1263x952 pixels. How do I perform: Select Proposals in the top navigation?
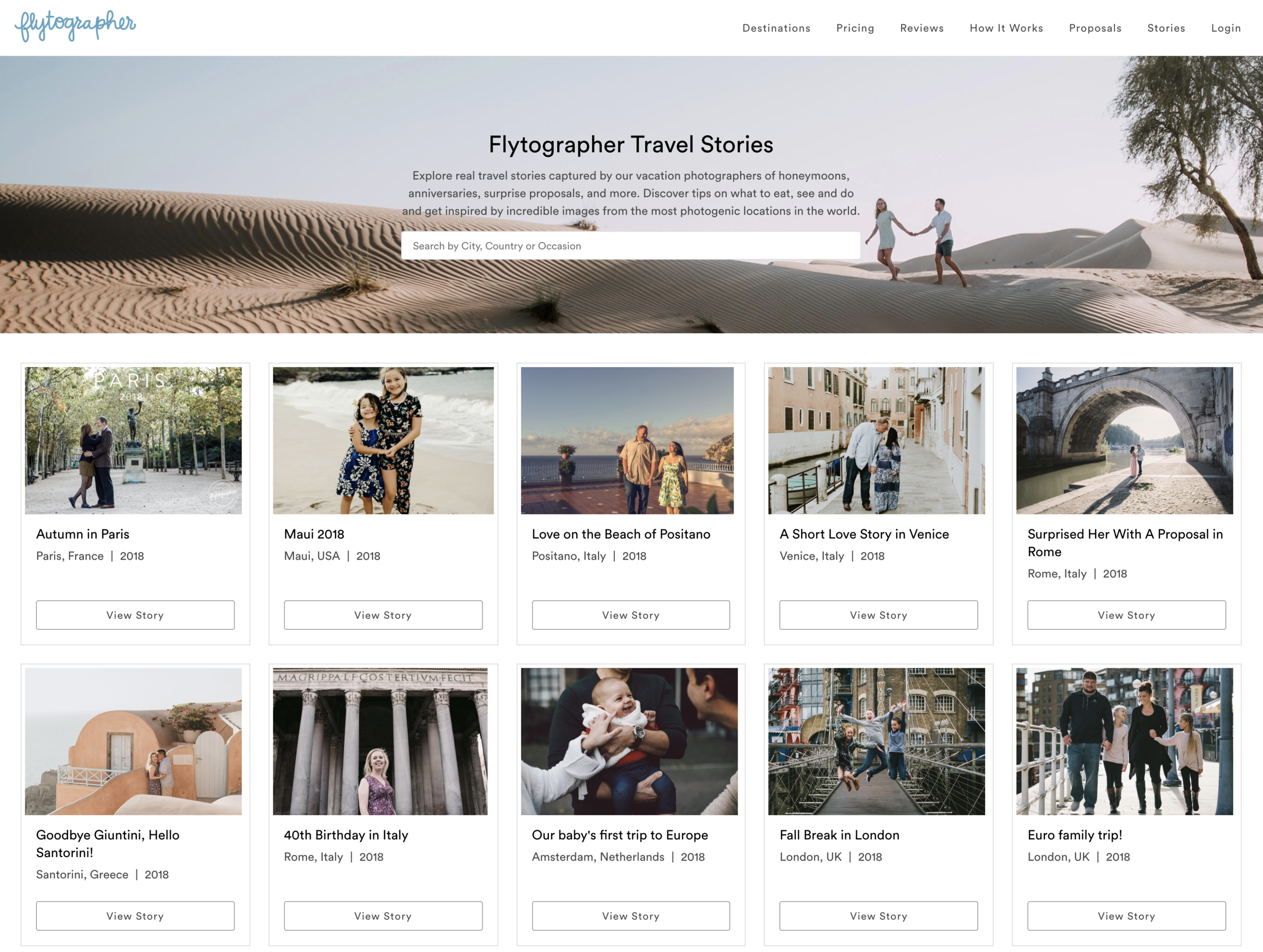(1095, 28)
